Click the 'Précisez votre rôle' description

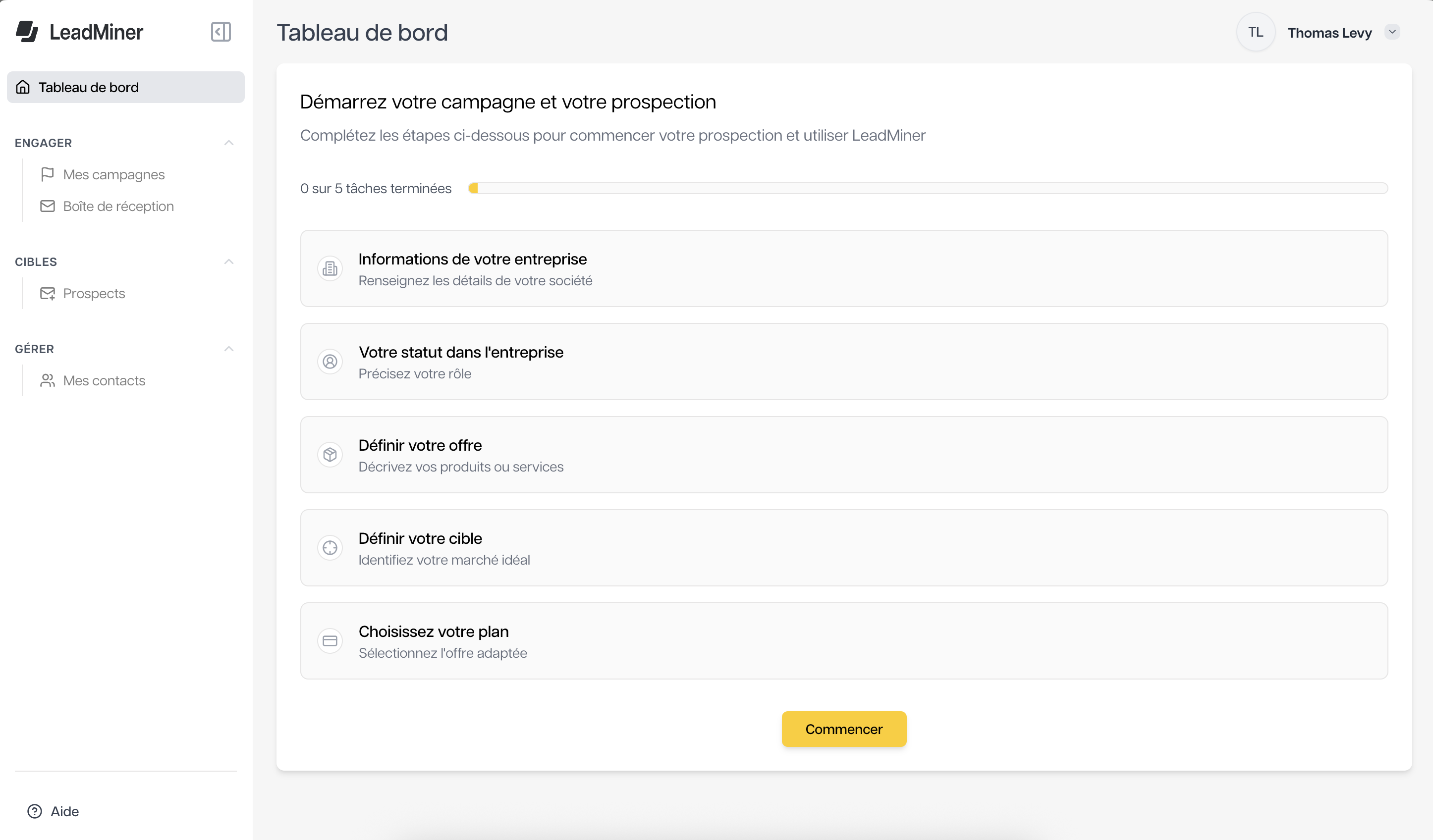coord(415,374)
